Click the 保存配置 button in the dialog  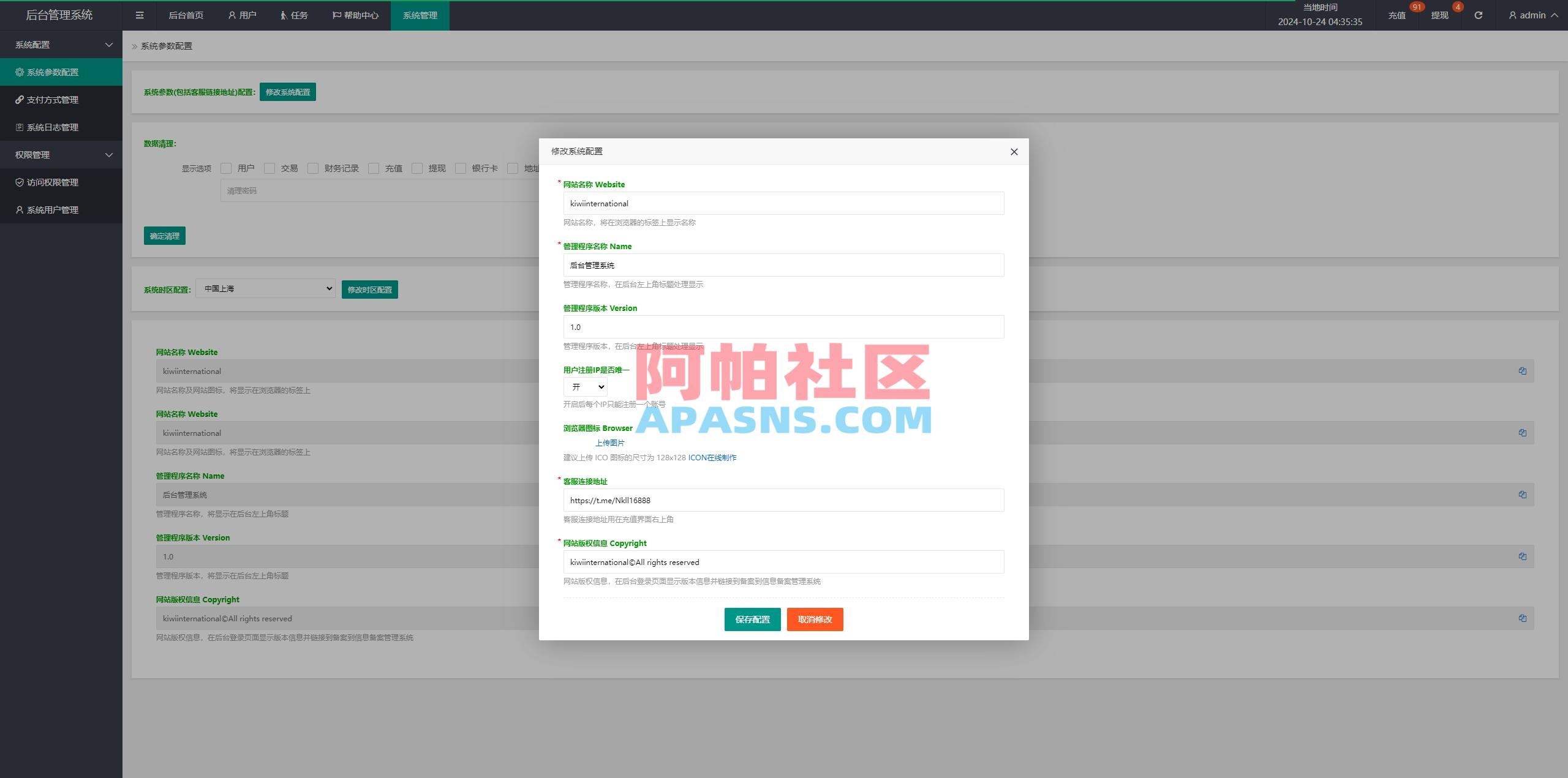752,619
